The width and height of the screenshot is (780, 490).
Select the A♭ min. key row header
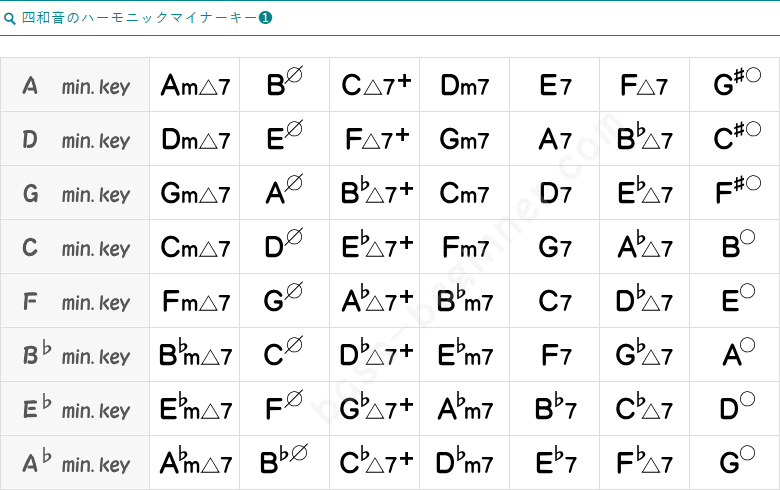pos(75,464)
